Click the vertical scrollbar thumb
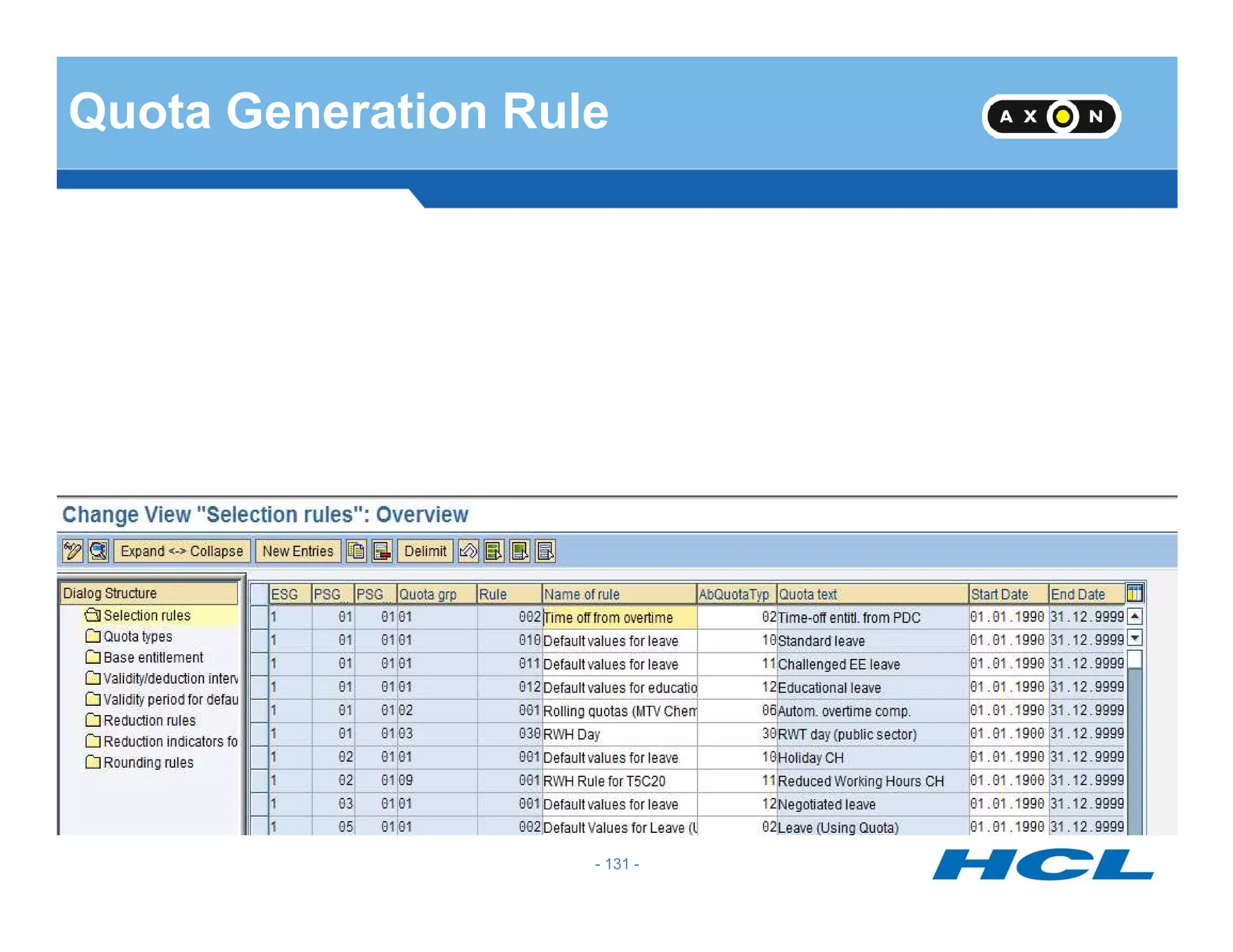The height and width of the screenshot is (952, 1233). pos(1134,660)
